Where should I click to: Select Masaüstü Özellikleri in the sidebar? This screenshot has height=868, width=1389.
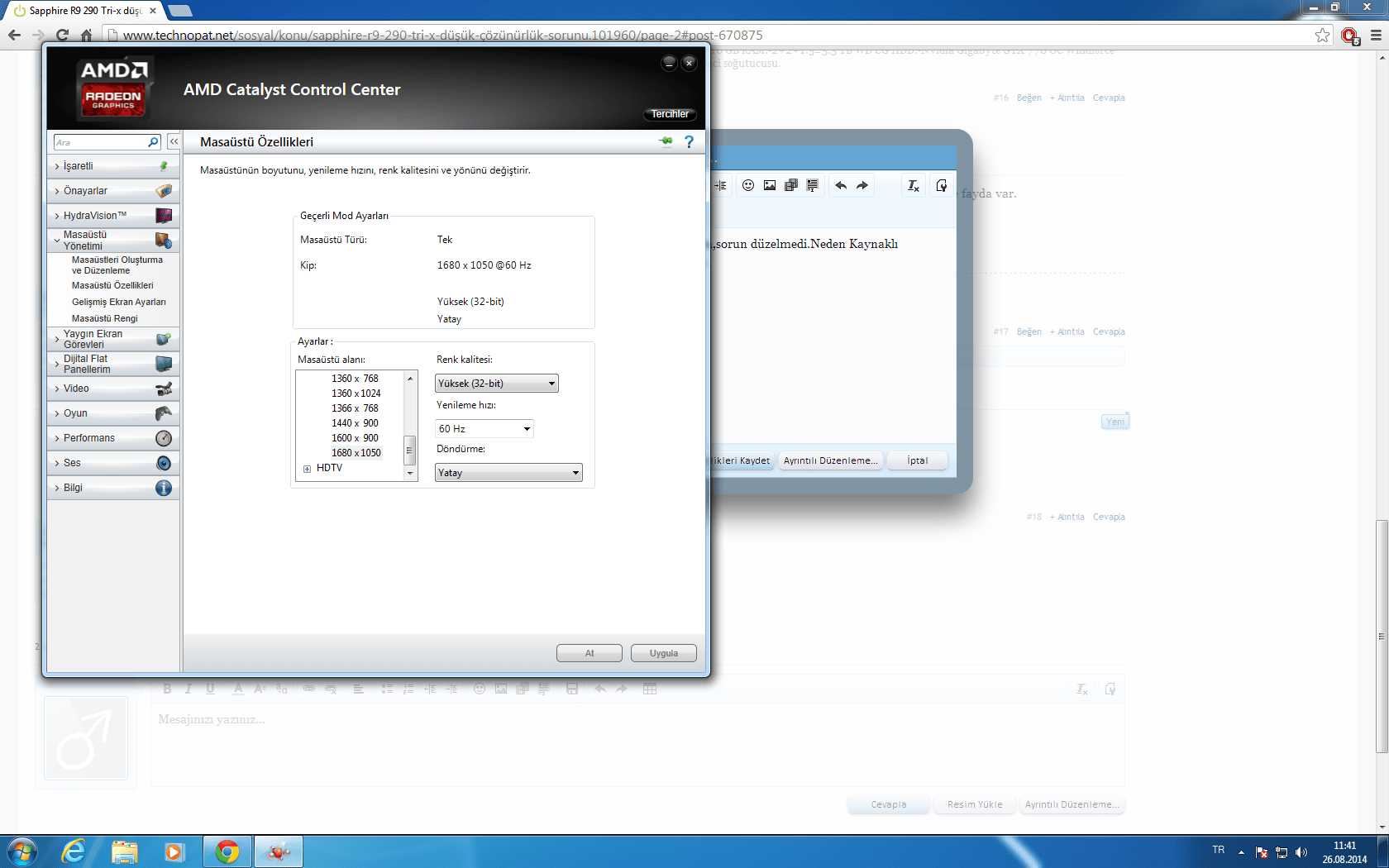click(x=112, y=285)
